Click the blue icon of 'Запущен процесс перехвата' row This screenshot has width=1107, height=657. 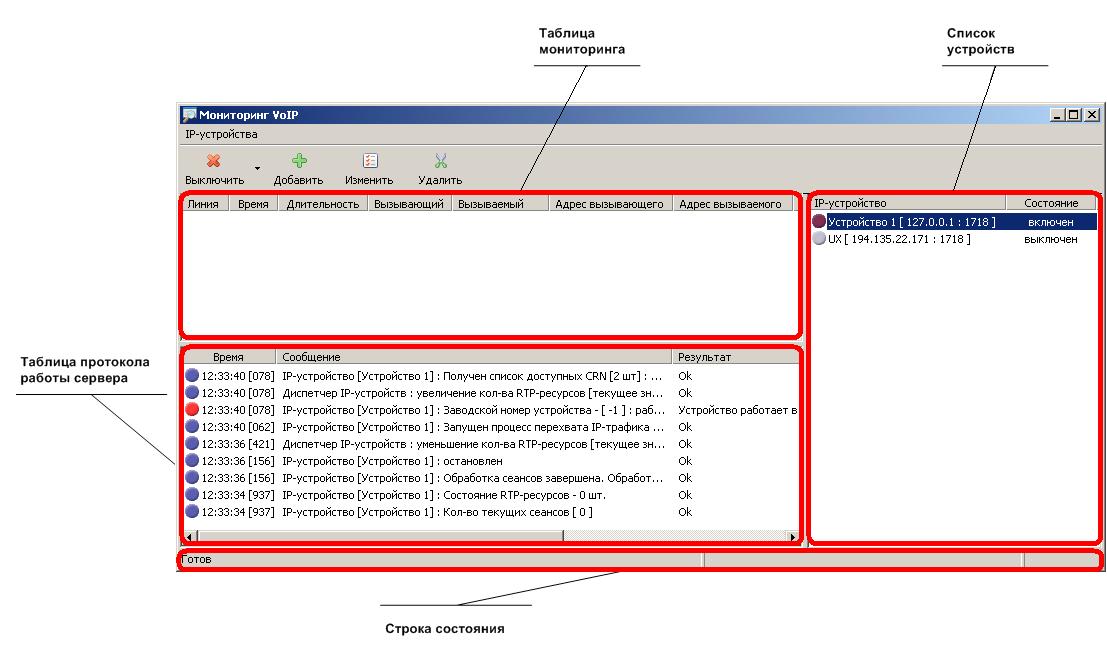[191, 426]
